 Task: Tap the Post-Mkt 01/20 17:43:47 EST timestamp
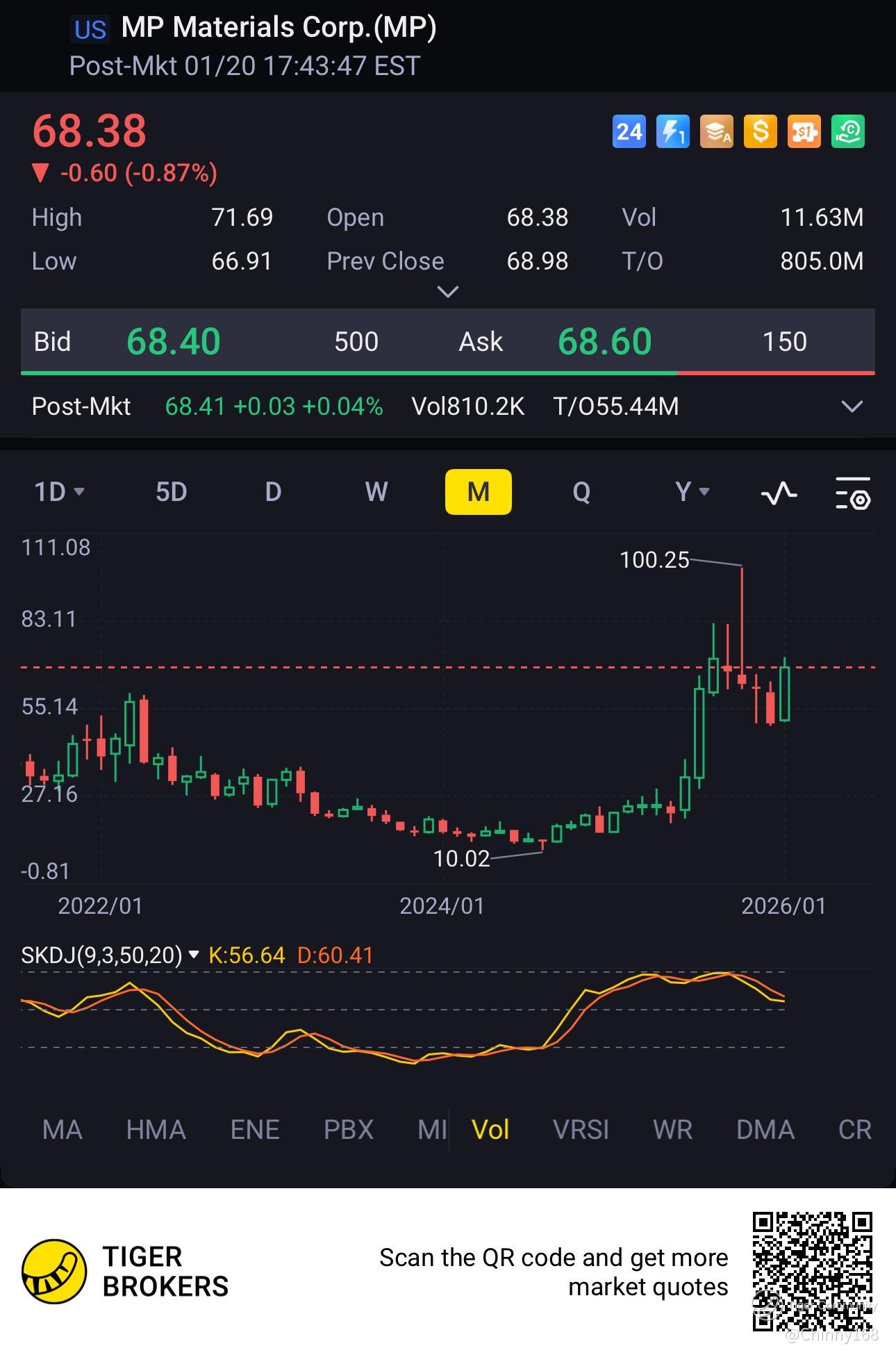point(244,66)
